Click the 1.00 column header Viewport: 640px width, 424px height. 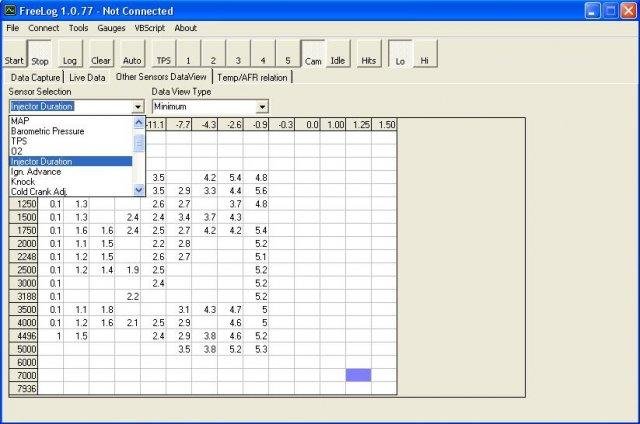[333, 124]
